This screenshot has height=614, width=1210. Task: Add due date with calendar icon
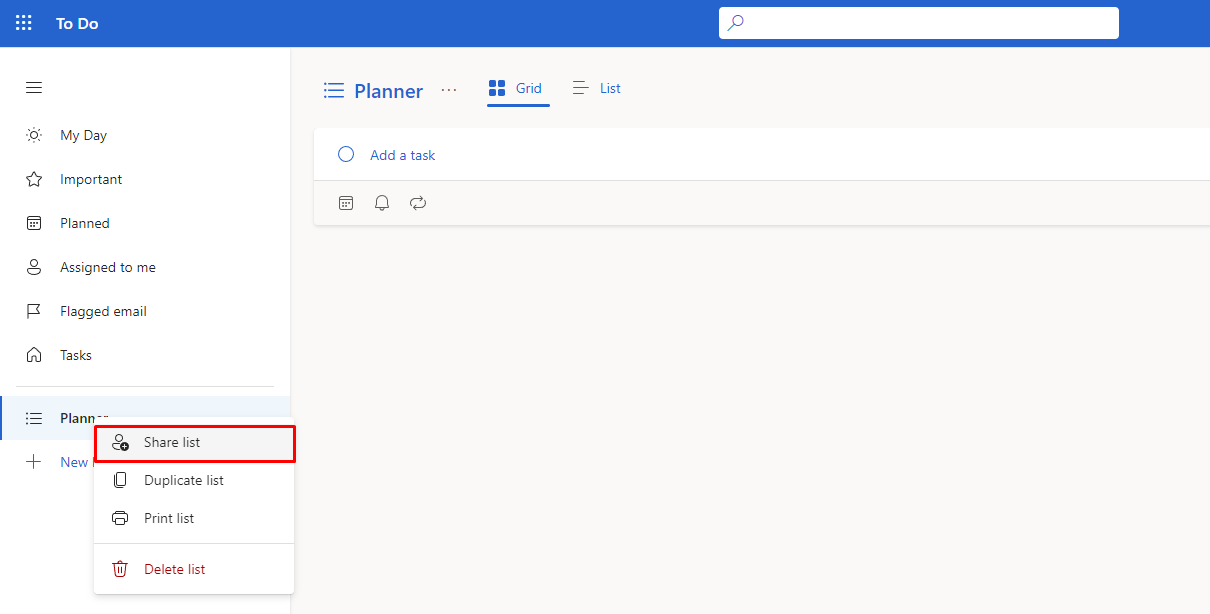coord(346,203)
